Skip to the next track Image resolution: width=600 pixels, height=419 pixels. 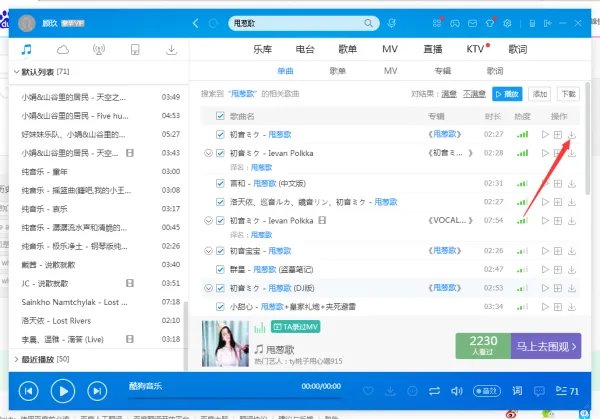(97, 391)
